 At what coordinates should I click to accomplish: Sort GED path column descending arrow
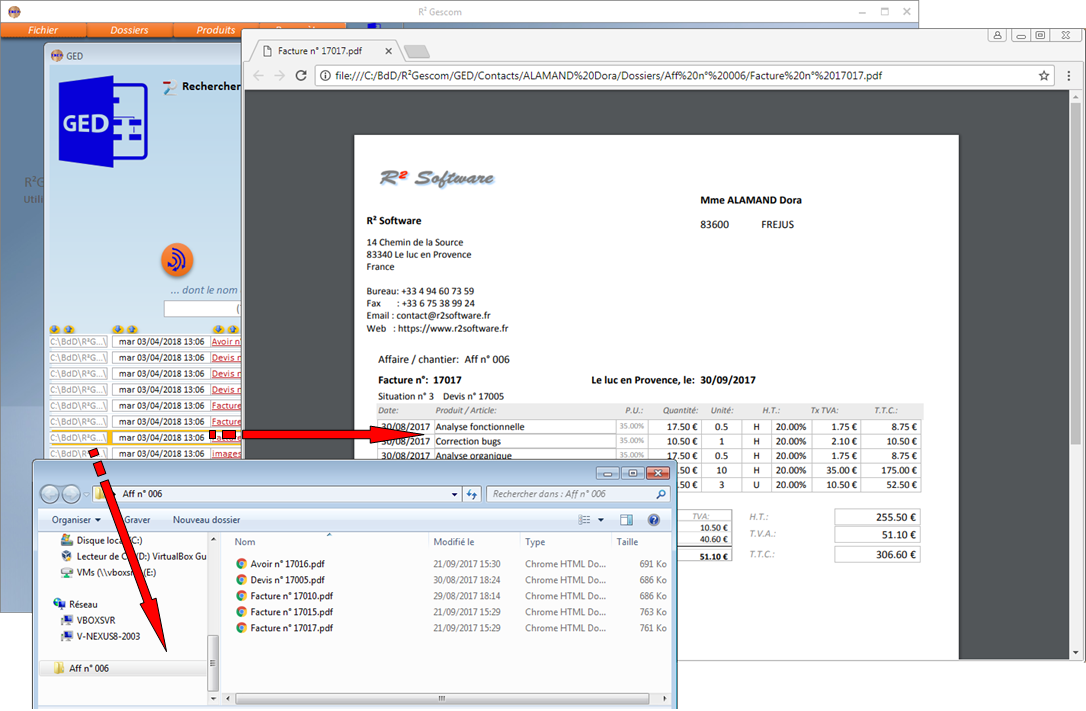(x=55, y=330)
